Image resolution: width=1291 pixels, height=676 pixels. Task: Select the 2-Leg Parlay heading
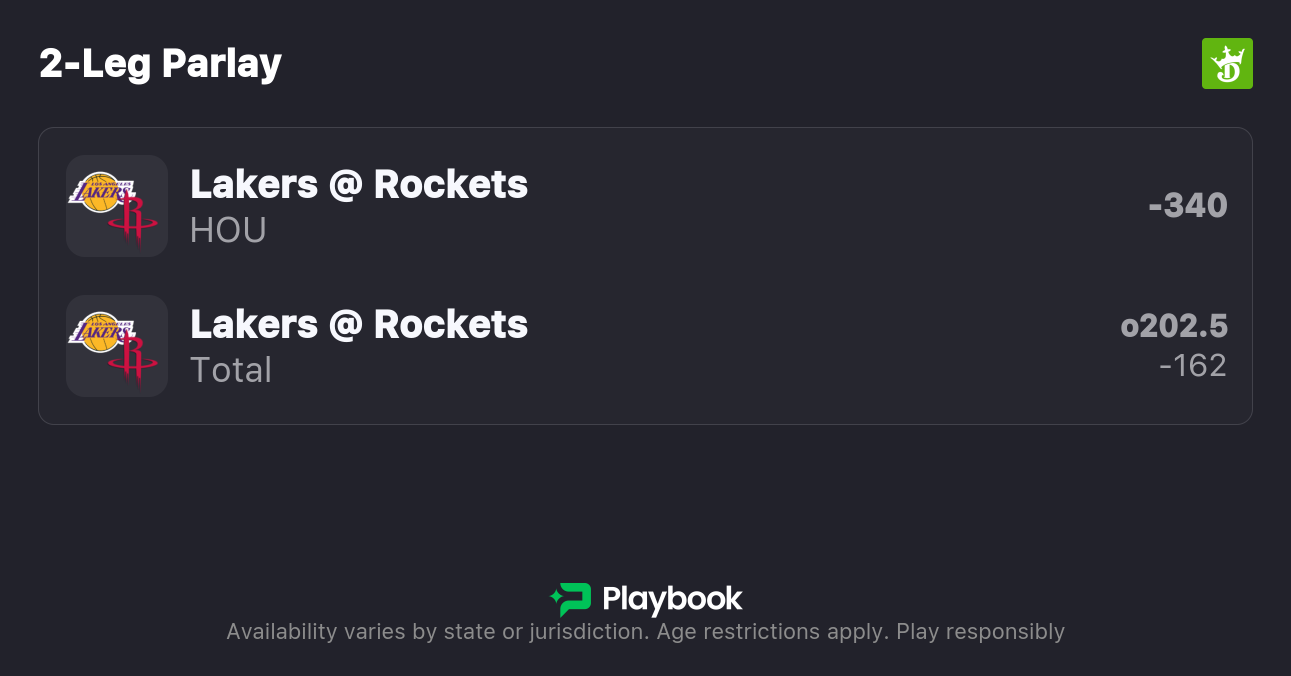coord(160,64)
